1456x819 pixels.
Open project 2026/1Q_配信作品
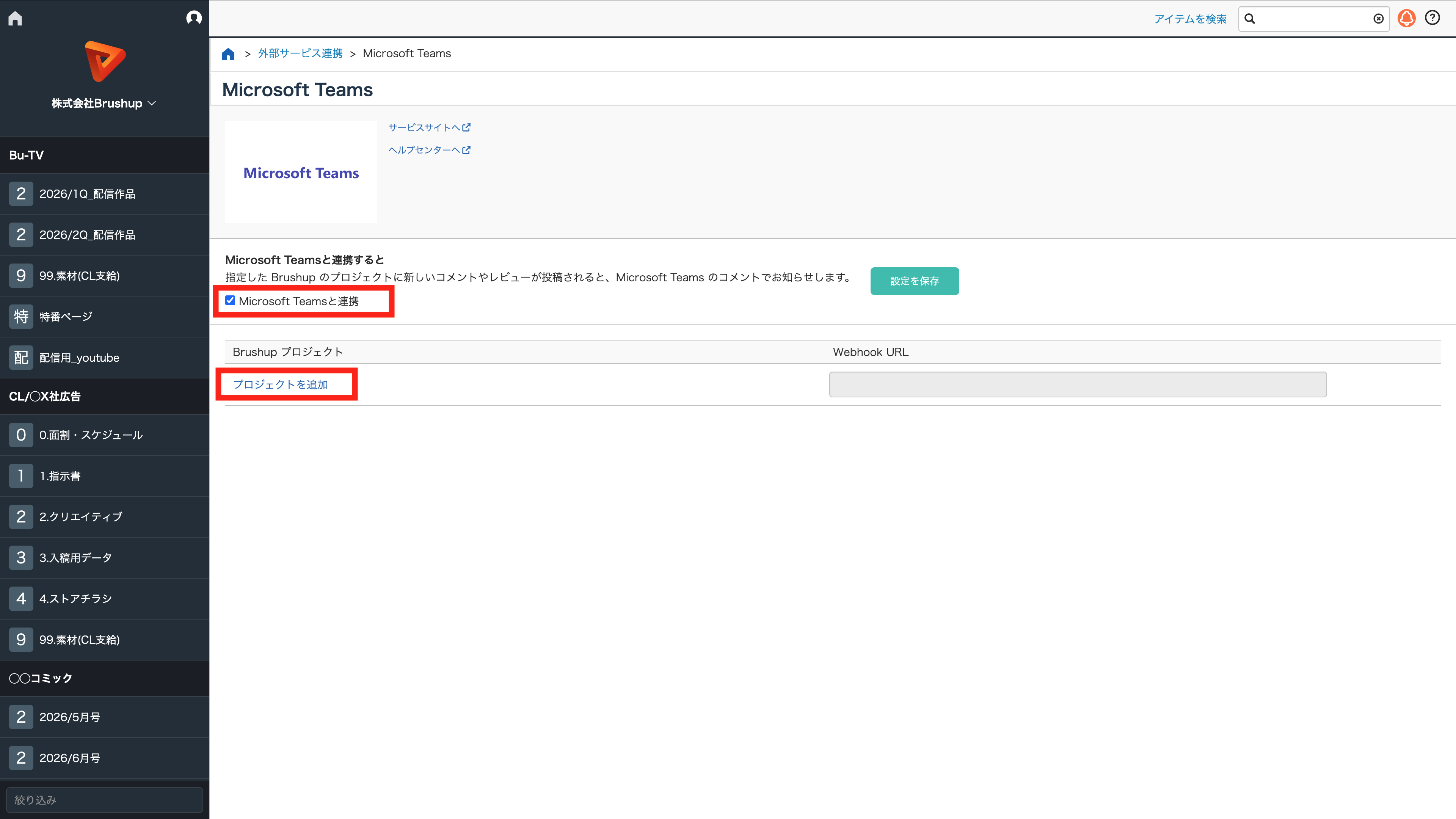(x=105, y=194)
